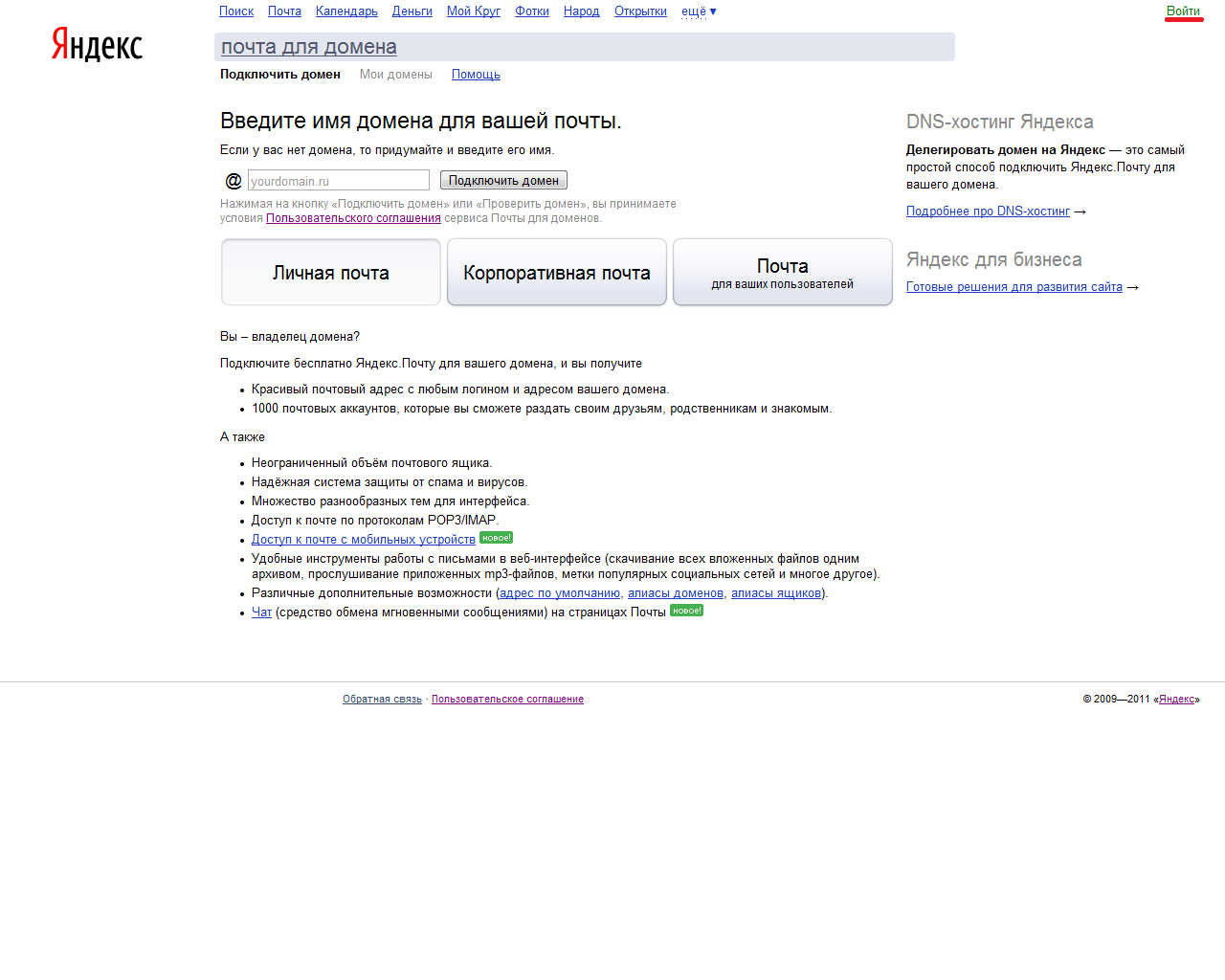This screenshot has height=980, width=1225.
Task: Open 'Мой Круг' service link
Action: click(474, 11)
